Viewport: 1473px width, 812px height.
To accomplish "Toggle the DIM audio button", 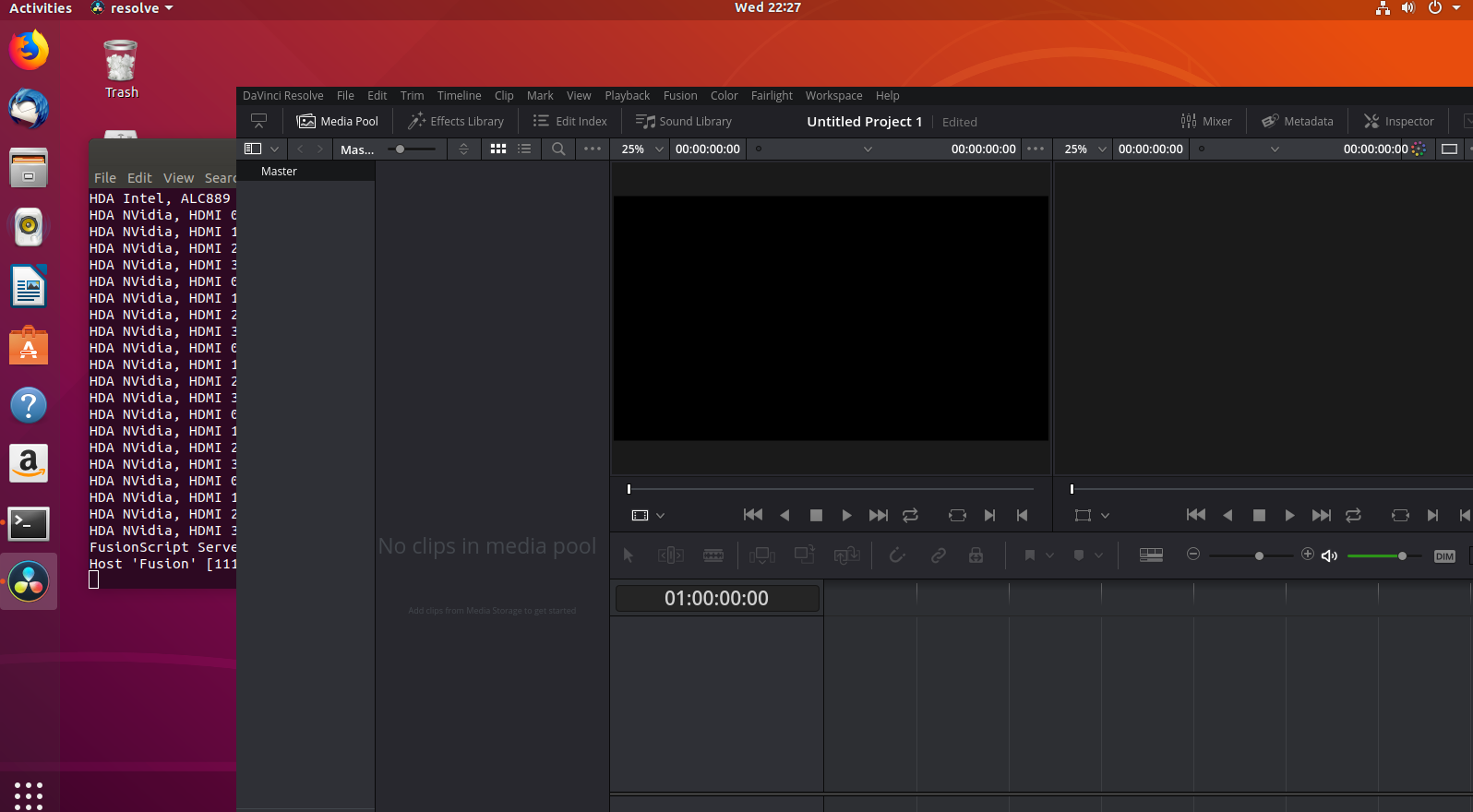I will [1444, 555].
